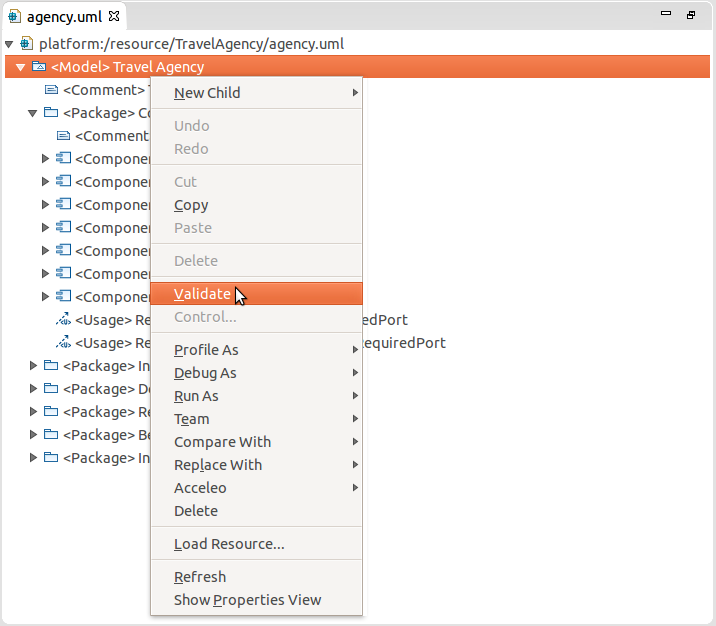The image size is (716, 626).
Task: Click the second Usage dependency icon
Action: 63,342
